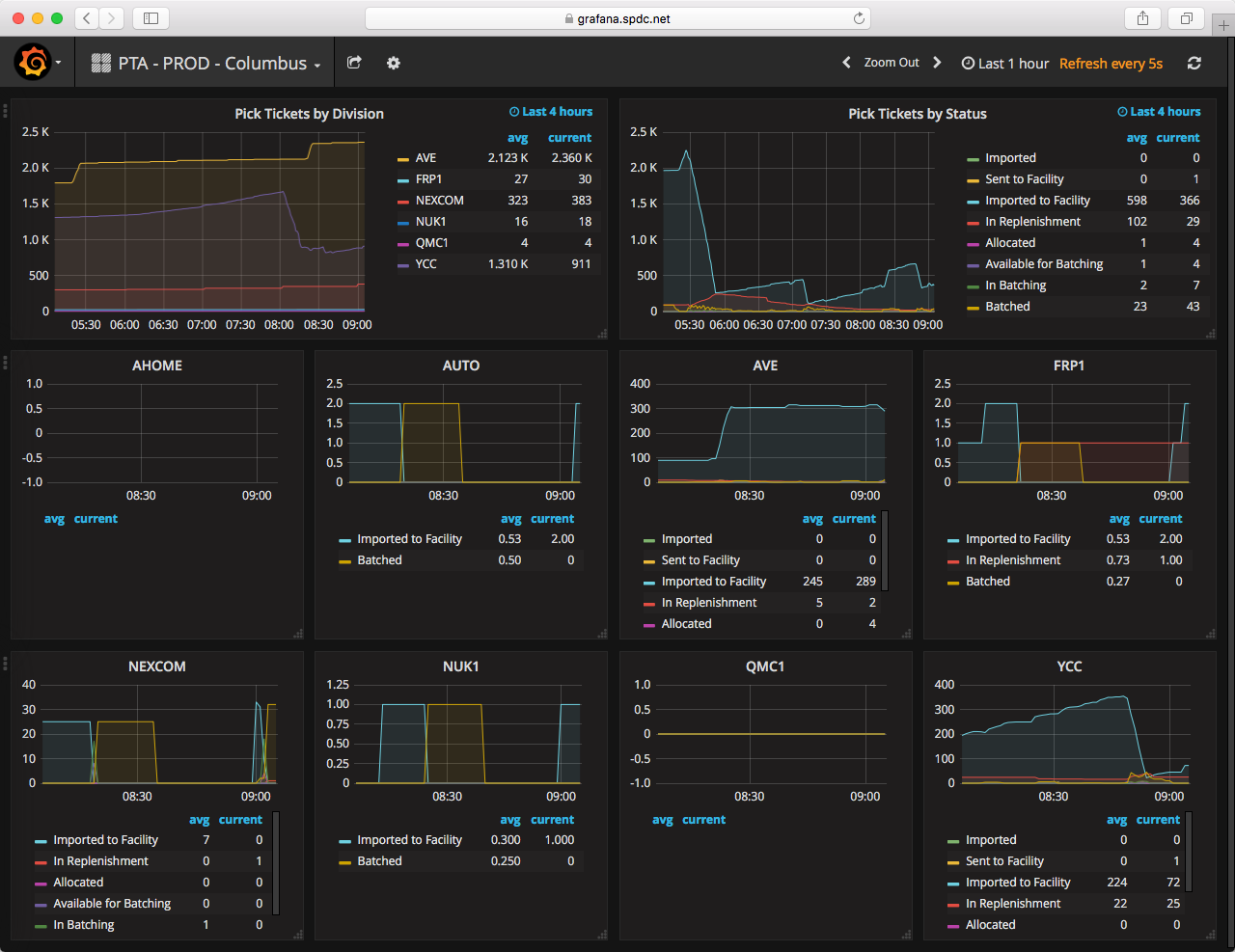
Task: Open the Grafana logo menu
Action: [x=33, y=63]
